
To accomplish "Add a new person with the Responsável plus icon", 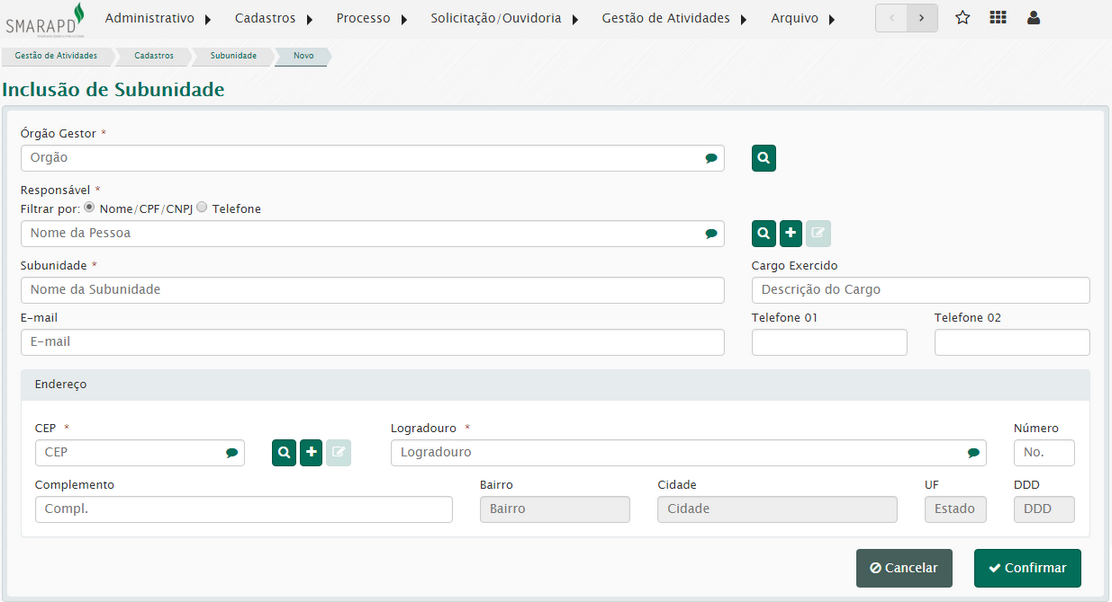I will (x=790, y=233).
